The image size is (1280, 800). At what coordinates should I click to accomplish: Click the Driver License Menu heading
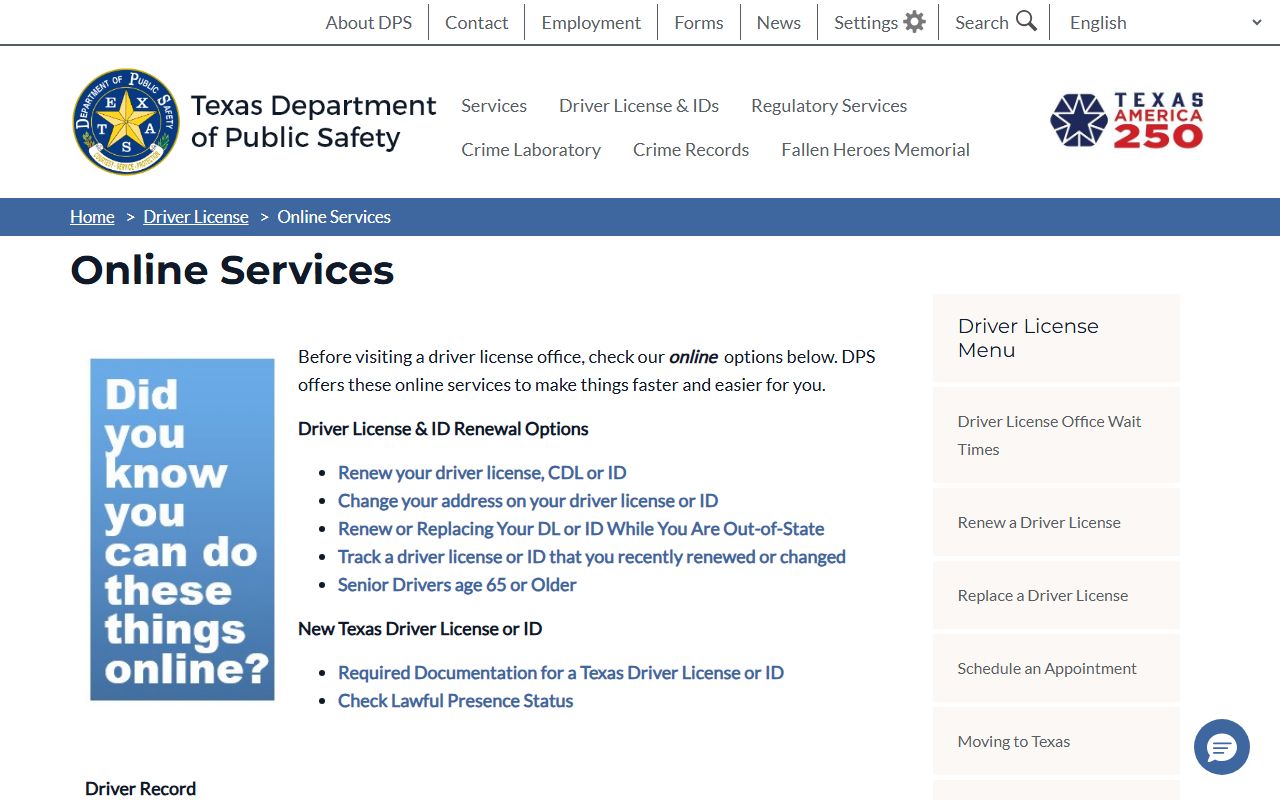[1028, 338]
